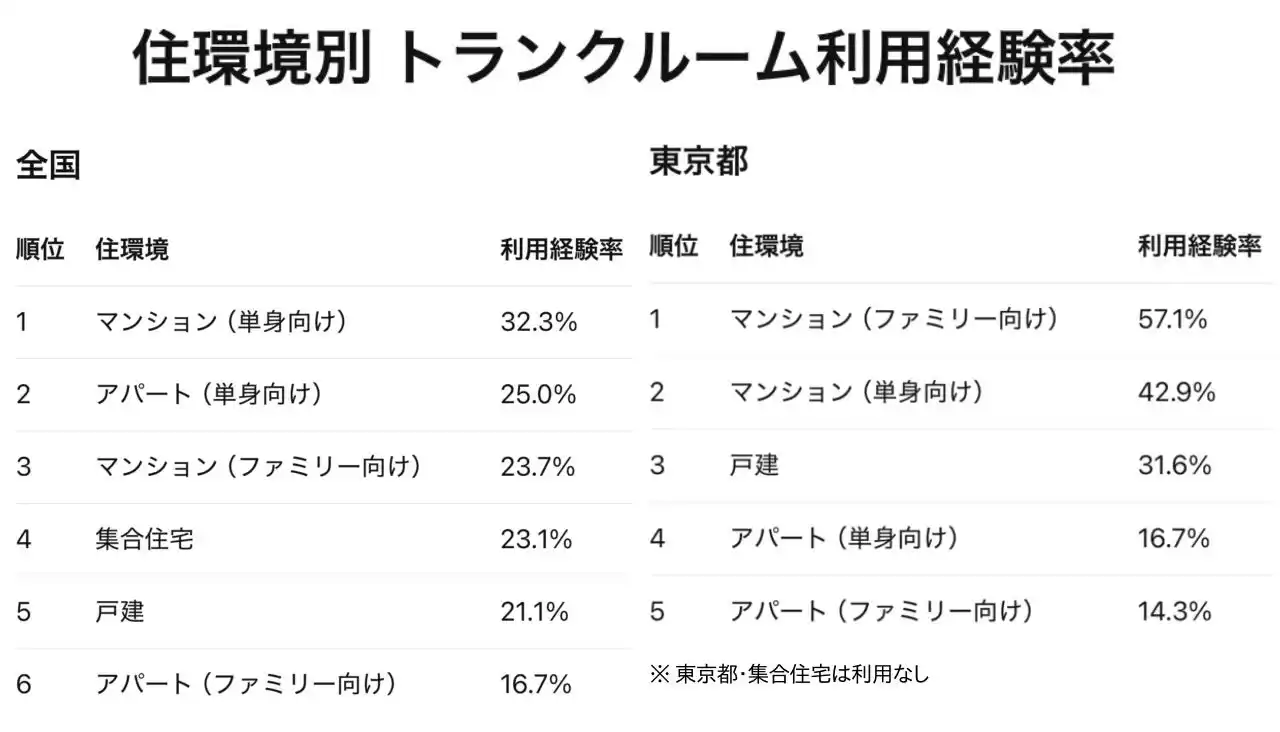Viewport: 1280px width, 732px height.
Task: Select the 戸建 entry in 東京都 table
Action: pos(754,465)
